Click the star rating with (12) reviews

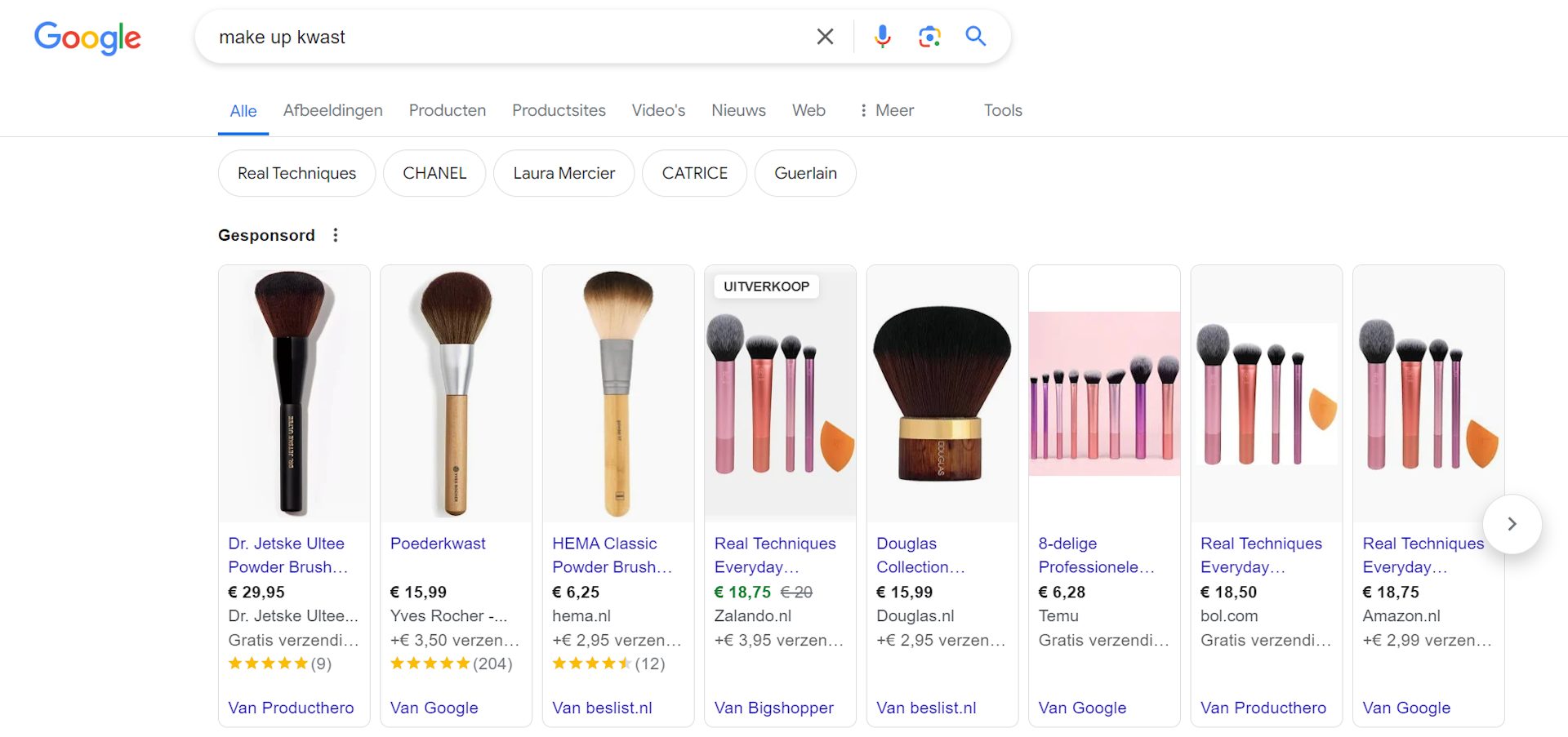[608, 664]
